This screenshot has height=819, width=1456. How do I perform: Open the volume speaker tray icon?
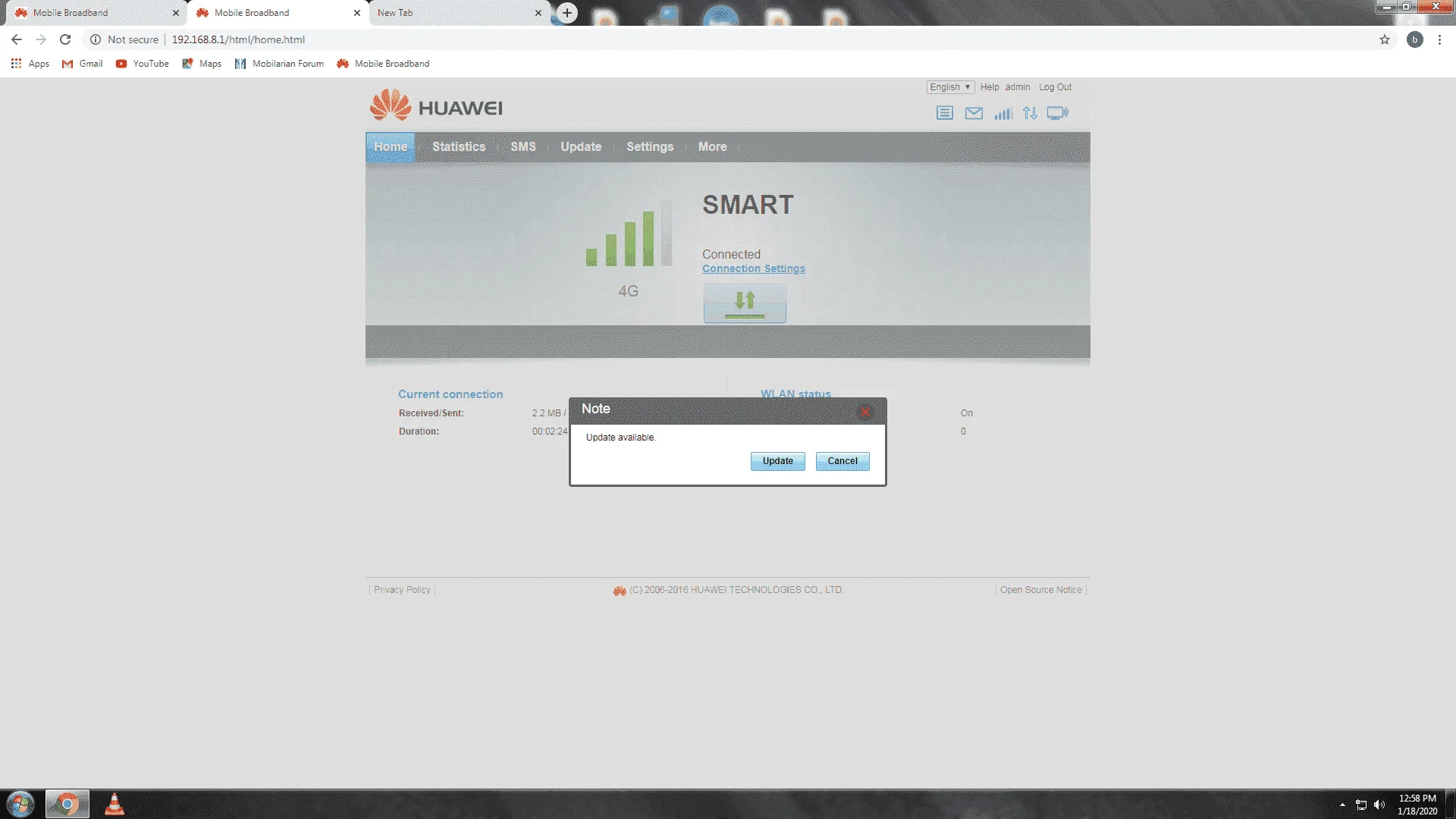tap(1379, 805)
